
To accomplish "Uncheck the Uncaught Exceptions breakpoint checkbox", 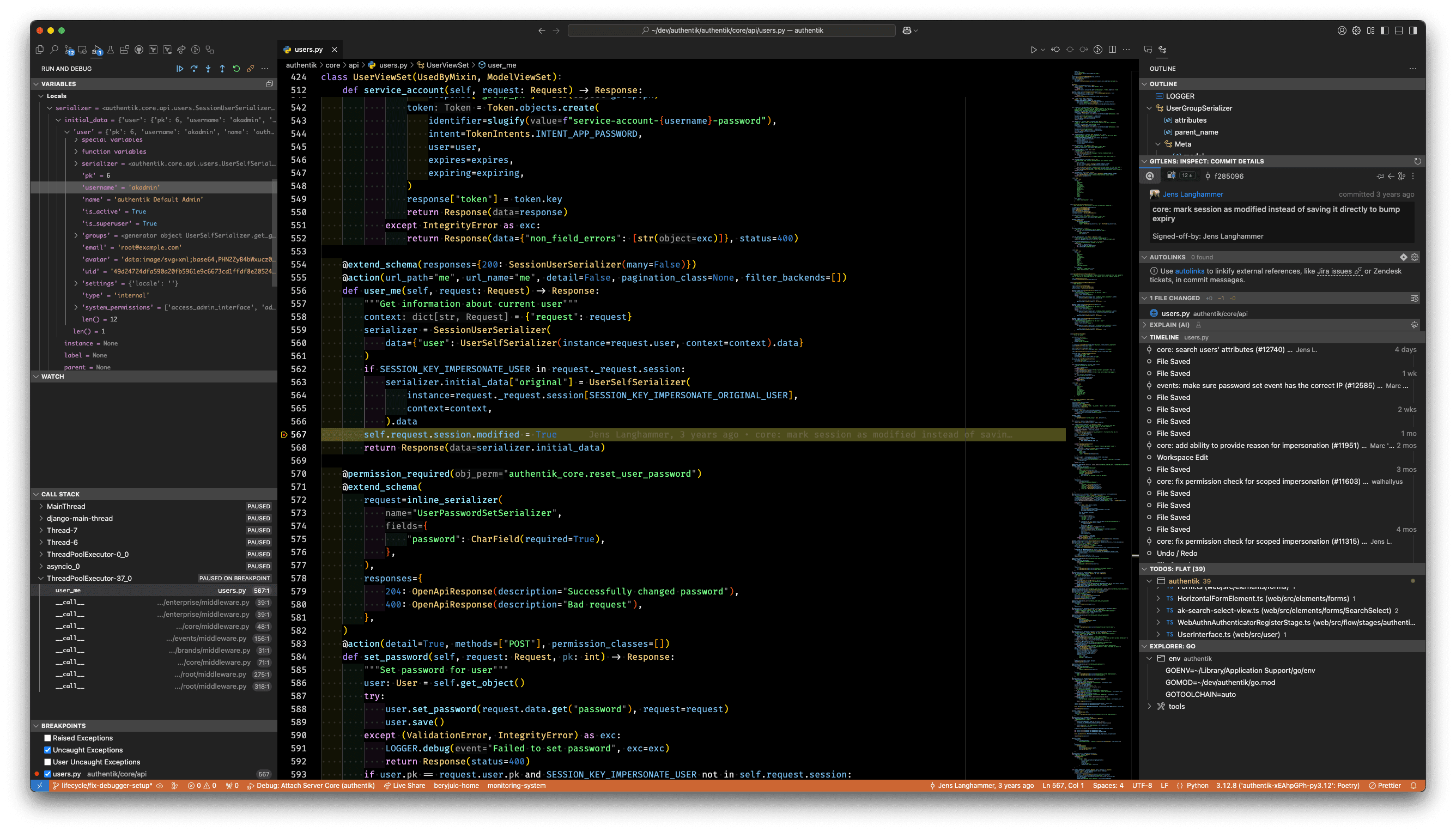I will point(48,750).
